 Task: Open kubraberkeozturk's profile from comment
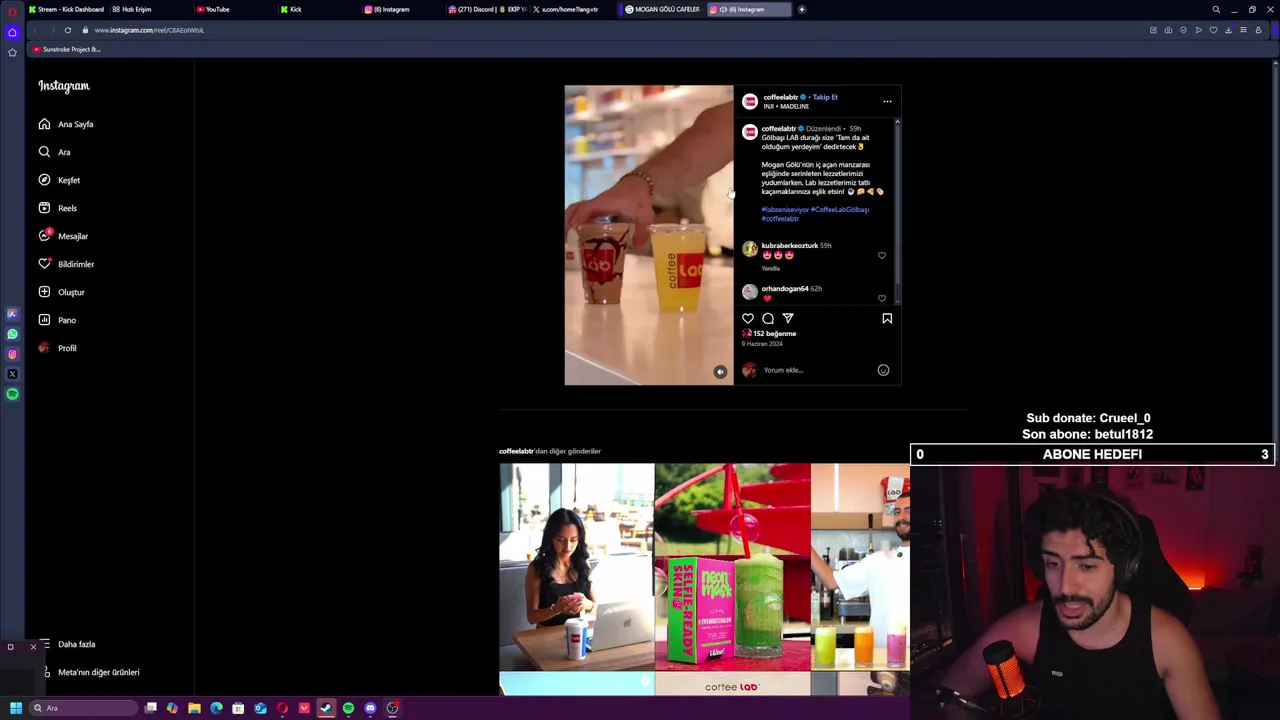coord(790,245)
